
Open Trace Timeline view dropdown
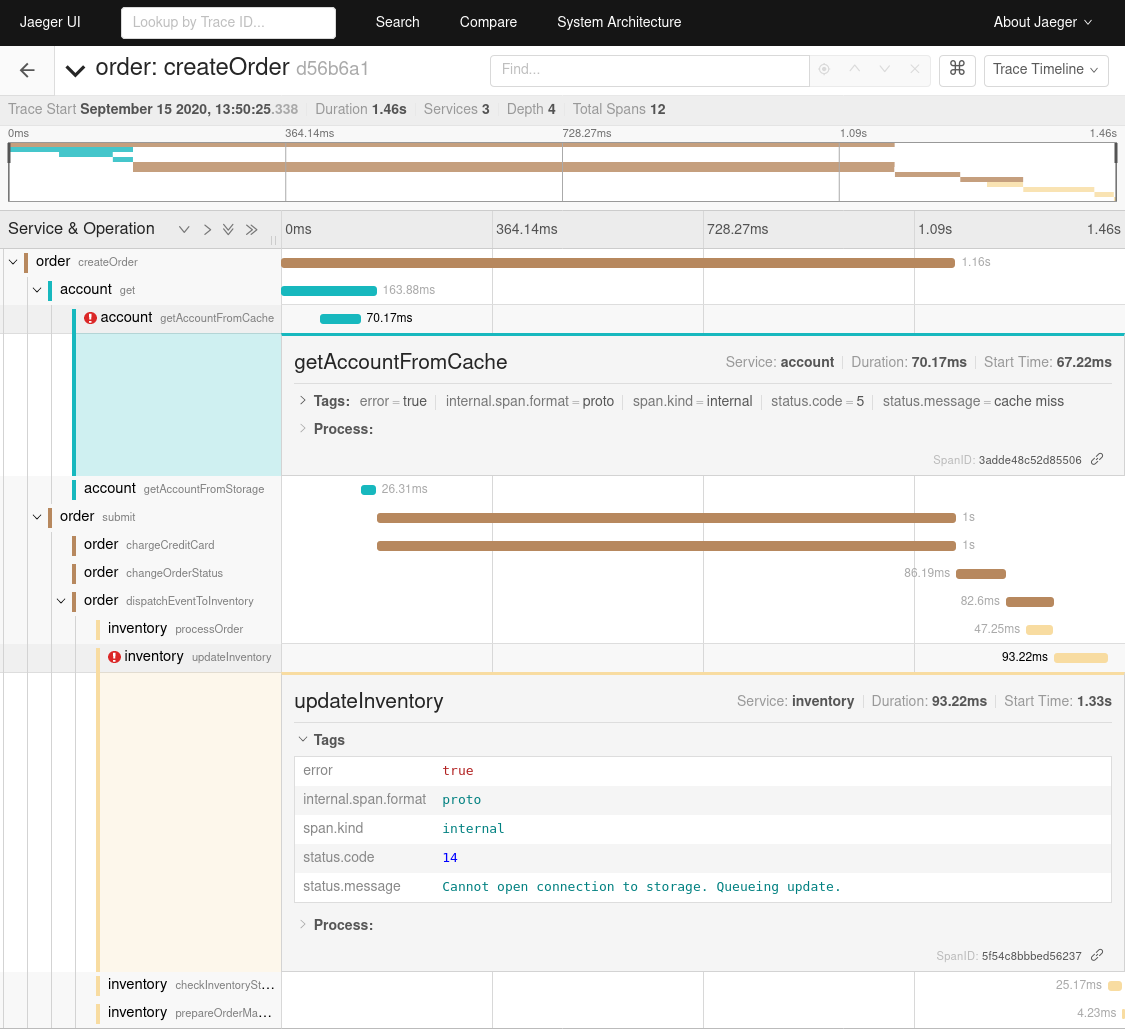pos(1045,70)
